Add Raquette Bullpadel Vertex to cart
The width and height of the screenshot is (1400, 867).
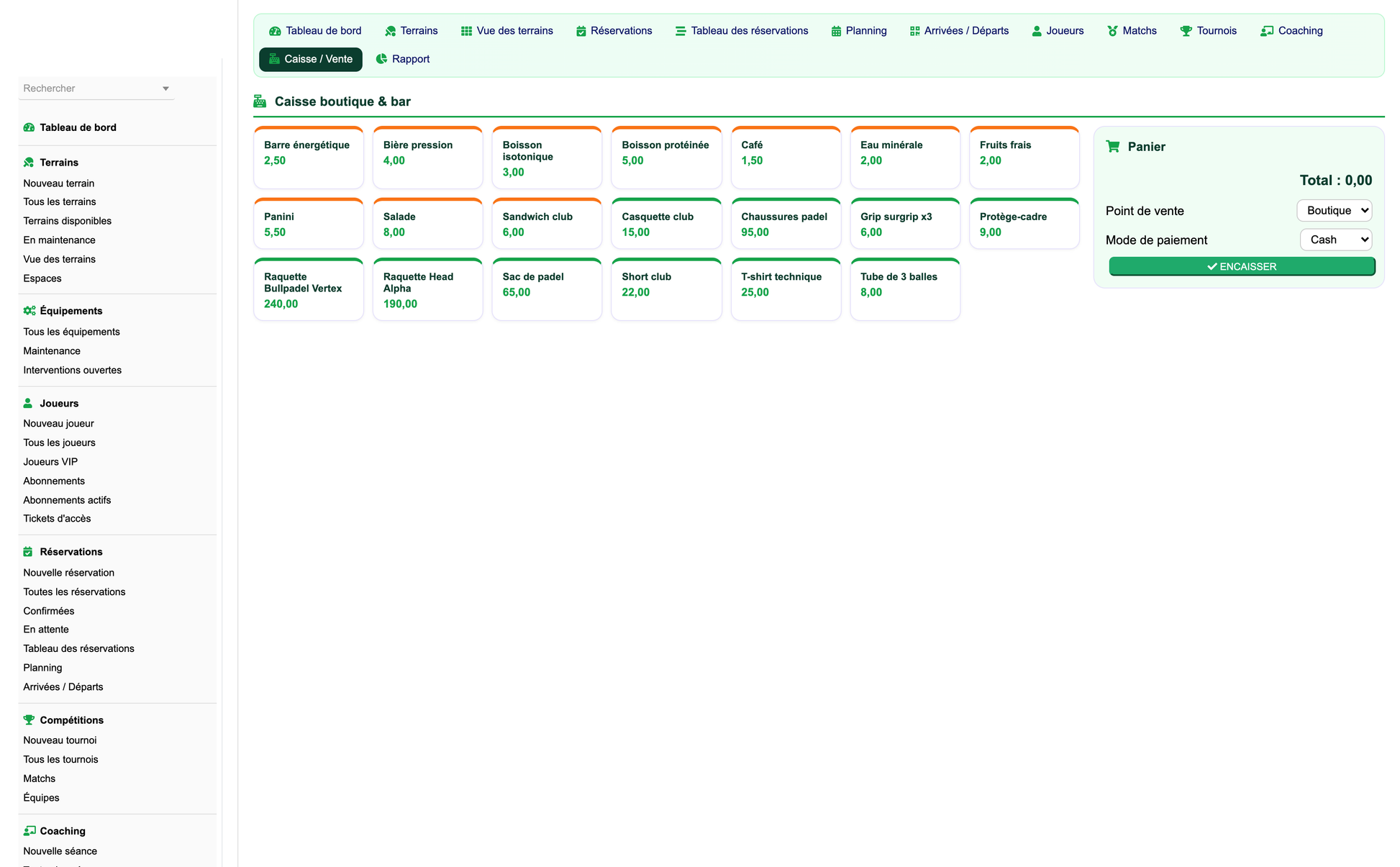coord(309,289)
